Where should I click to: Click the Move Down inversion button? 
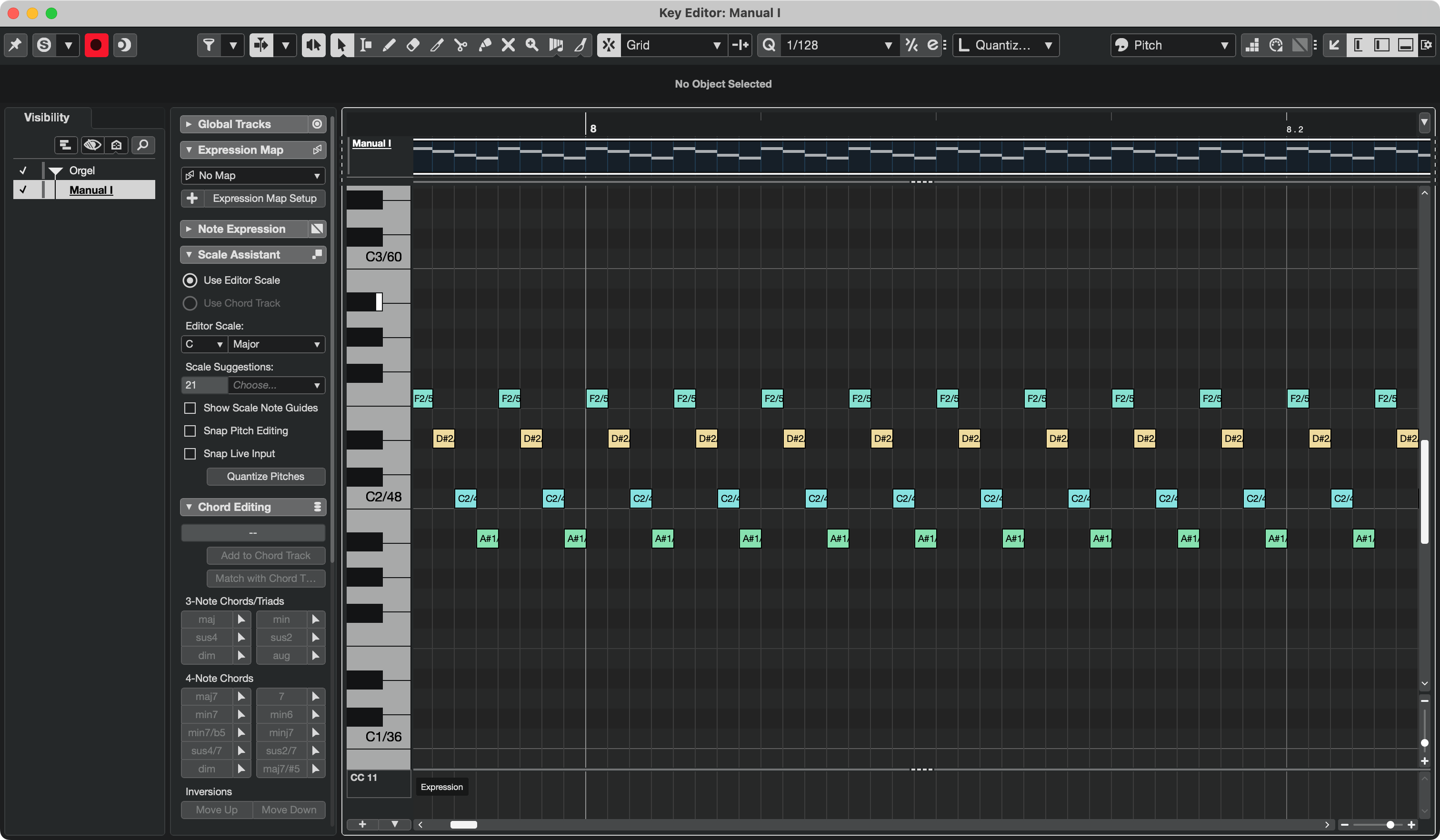[289, 810]
